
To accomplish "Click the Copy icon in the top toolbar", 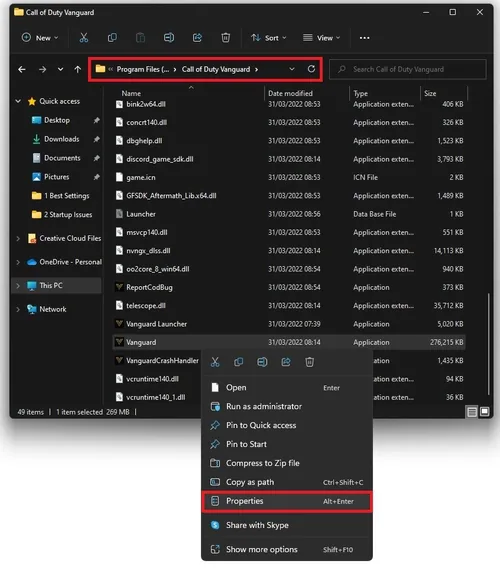I will pyautogui.click(x=112, y=38).
